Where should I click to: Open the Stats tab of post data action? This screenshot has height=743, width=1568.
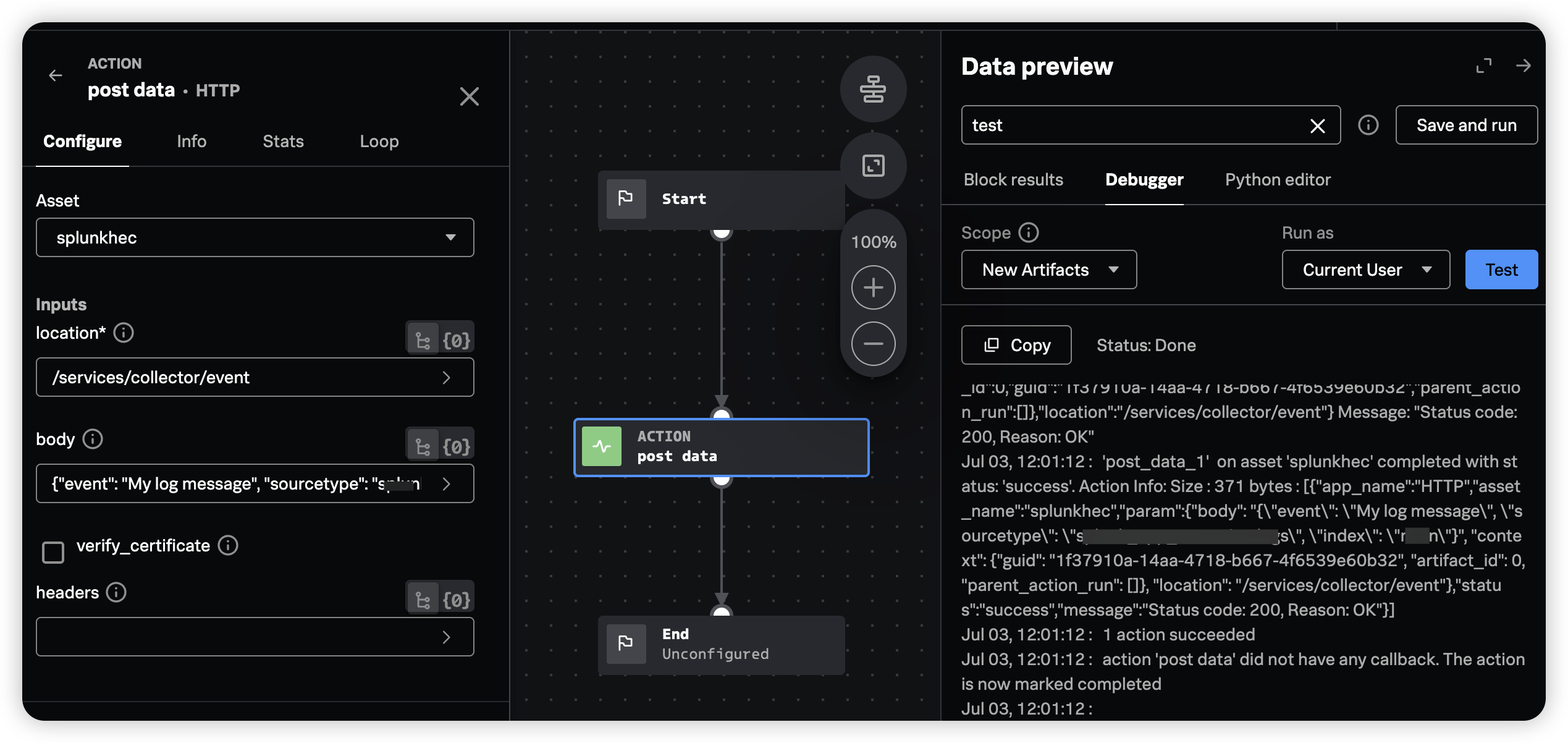pyautogui.click(x=283, y=141)
